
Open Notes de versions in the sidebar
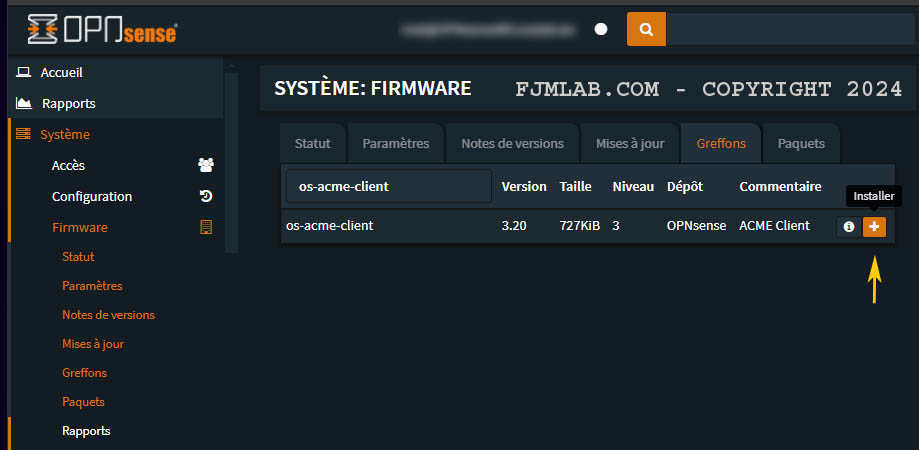[108, 315]
